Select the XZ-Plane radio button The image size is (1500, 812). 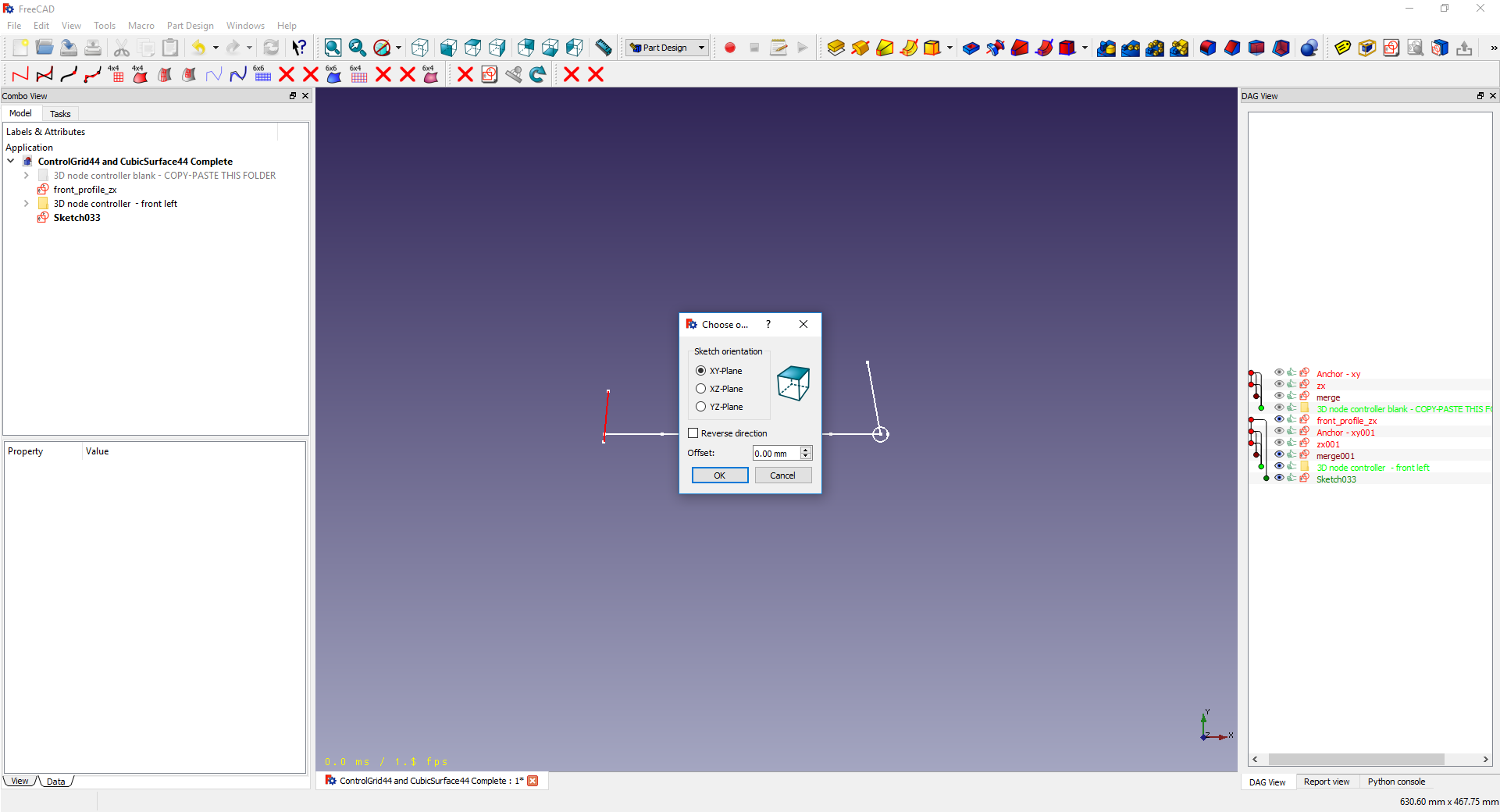click(x=700, y=389)
